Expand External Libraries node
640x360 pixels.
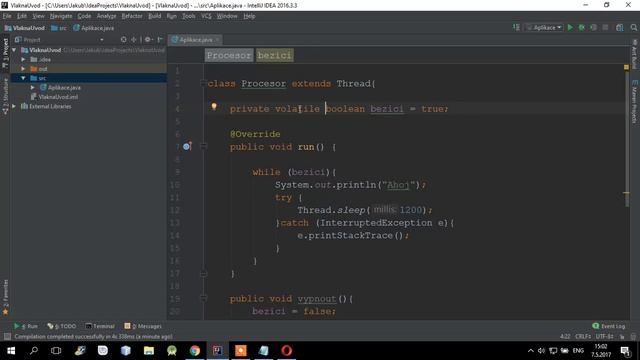(14, 106)
